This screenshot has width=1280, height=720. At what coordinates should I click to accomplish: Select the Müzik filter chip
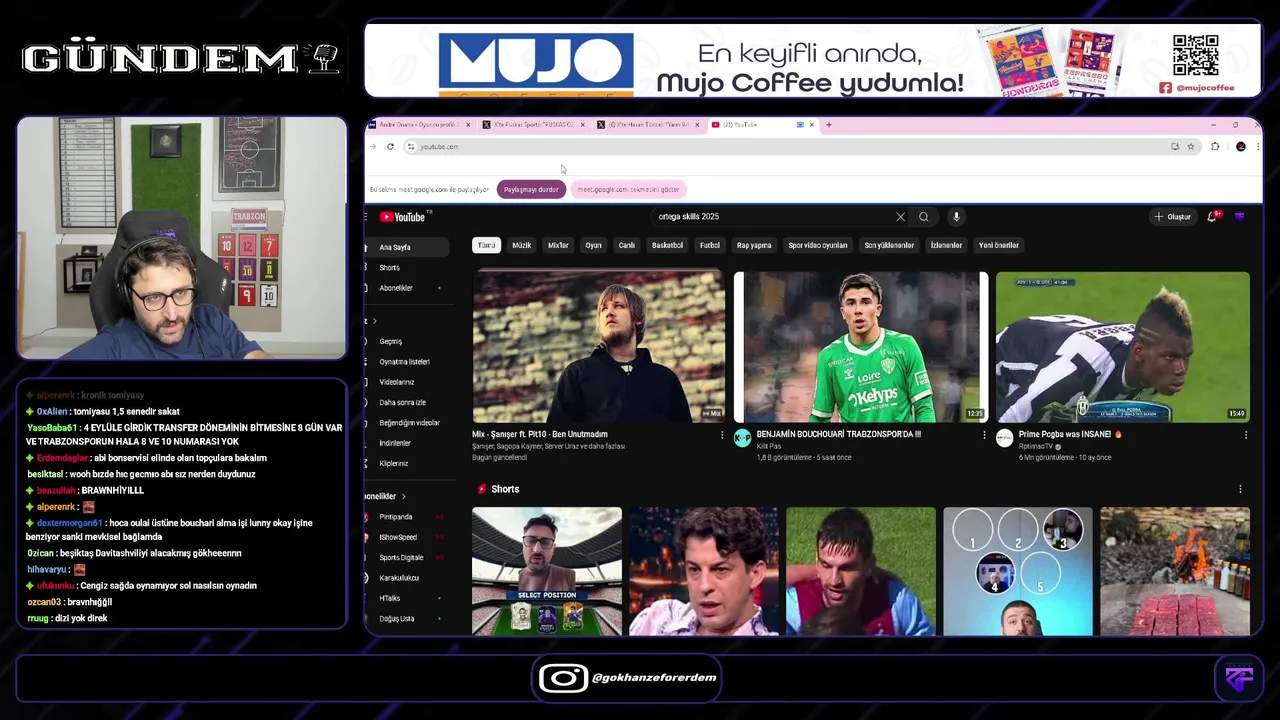(x=522, y=245)
